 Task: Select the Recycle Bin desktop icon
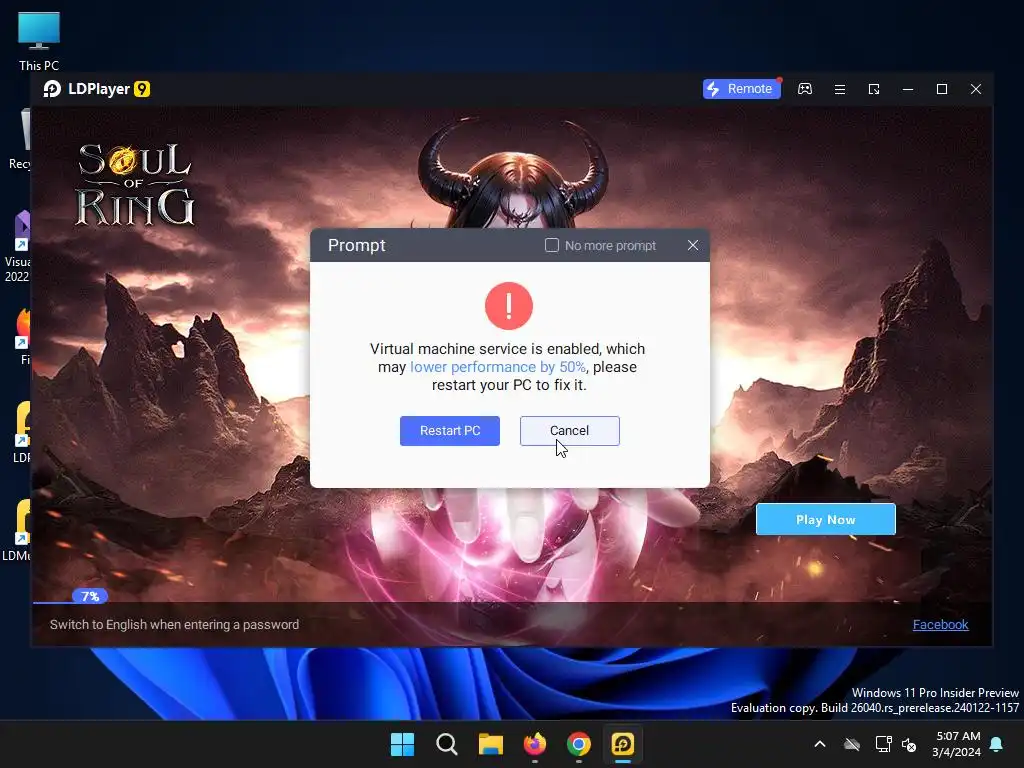[18, 139]
